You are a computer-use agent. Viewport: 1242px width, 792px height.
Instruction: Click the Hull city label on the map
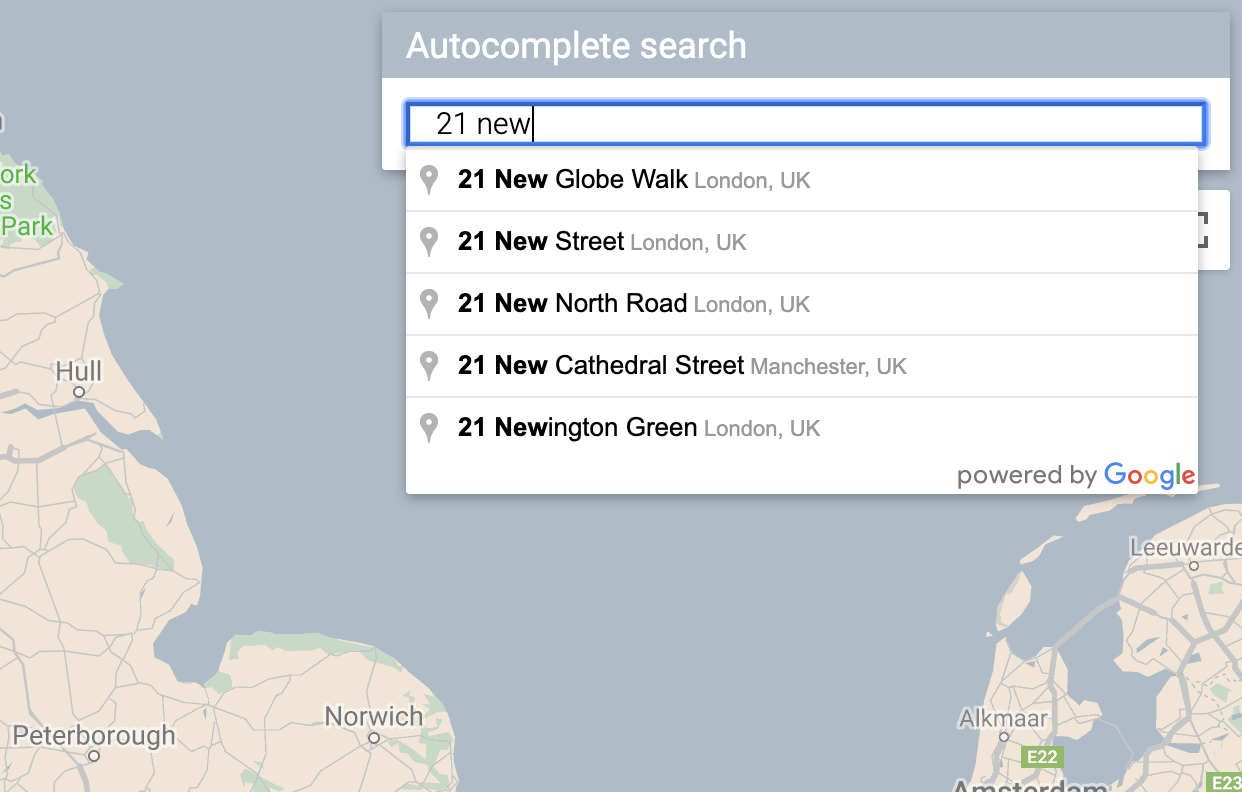(78, 372)
